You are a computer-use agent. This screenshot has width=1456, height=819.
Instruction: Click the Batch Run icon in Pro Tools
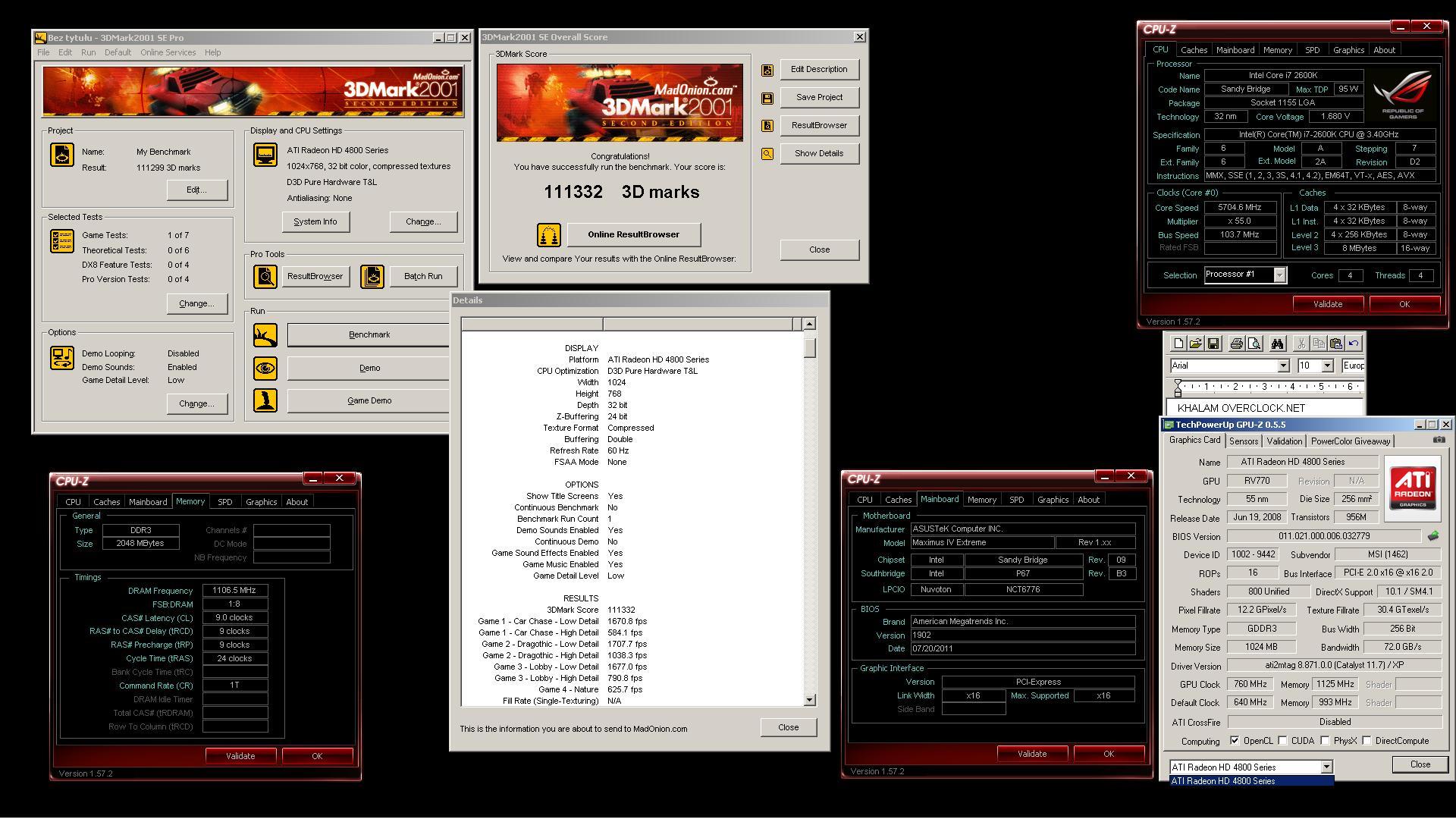pos(372,277)
